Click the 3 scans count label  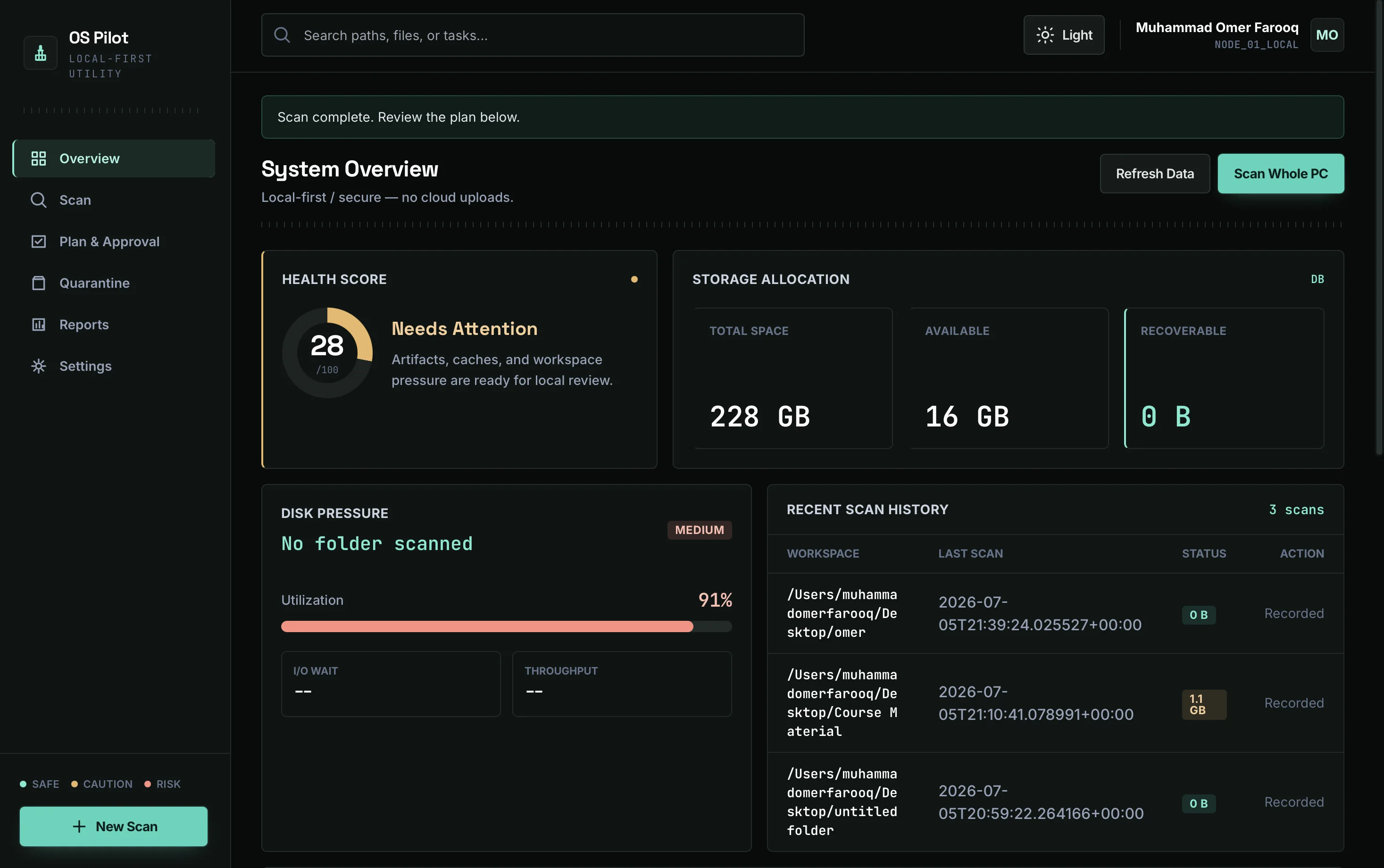point(1296,510)
